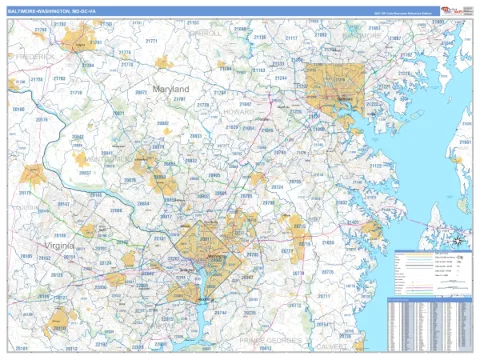Click ZIP code 21032

(x=341, y=203)
